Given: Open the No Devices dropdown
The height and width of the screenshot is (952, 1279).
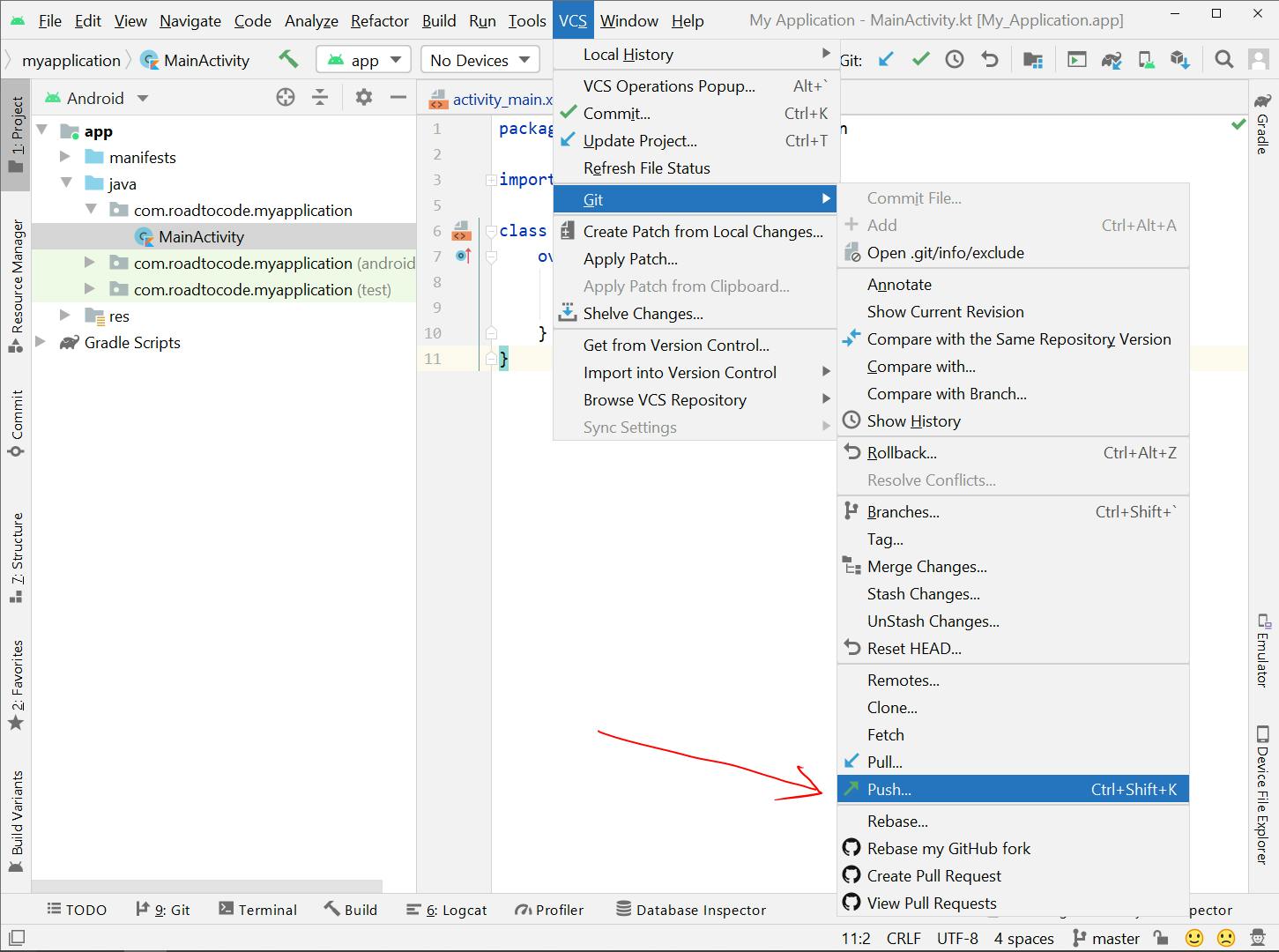Looking at the screenshot, I should tap(480, 60).
